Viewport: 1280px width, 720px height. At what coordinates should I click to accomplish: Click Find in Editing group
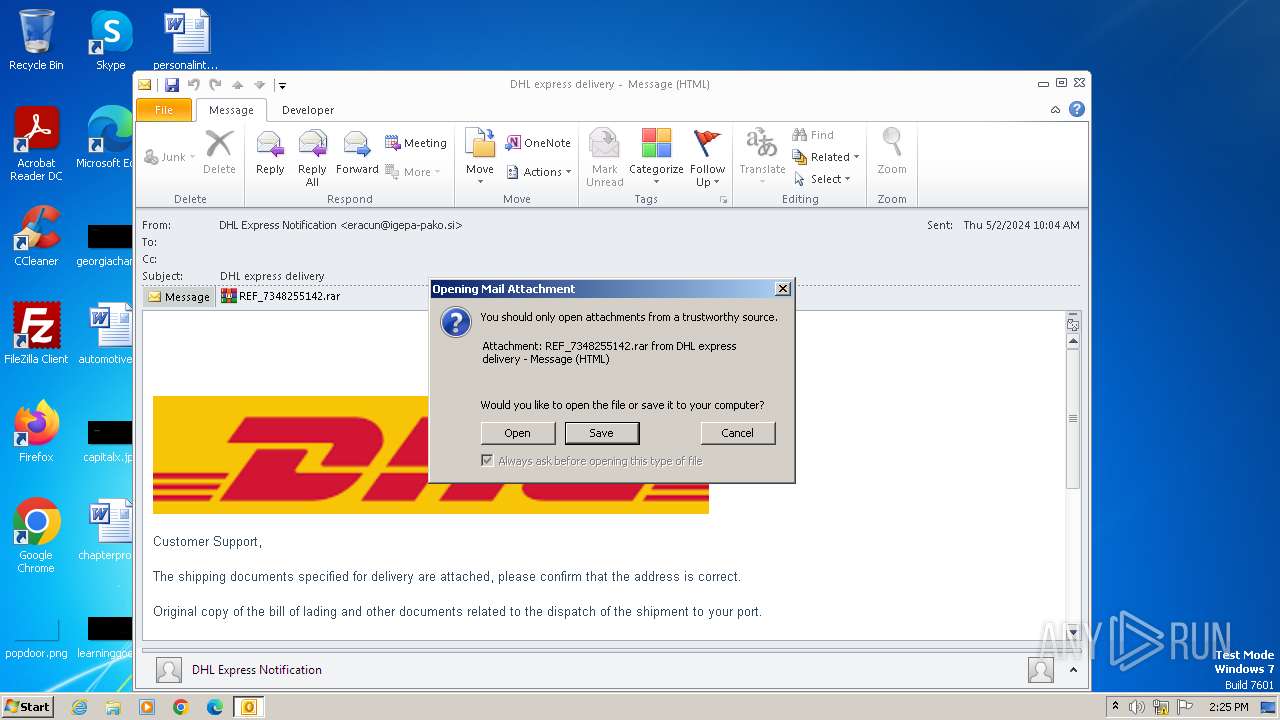813,135
